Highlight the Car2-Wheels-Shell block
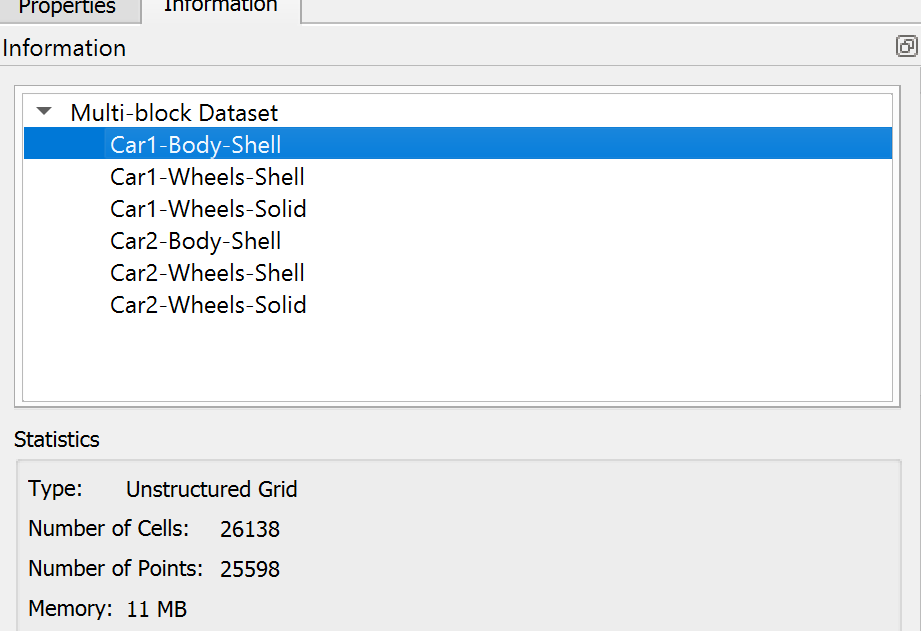The image size is (921, 631). pos(207,273)
